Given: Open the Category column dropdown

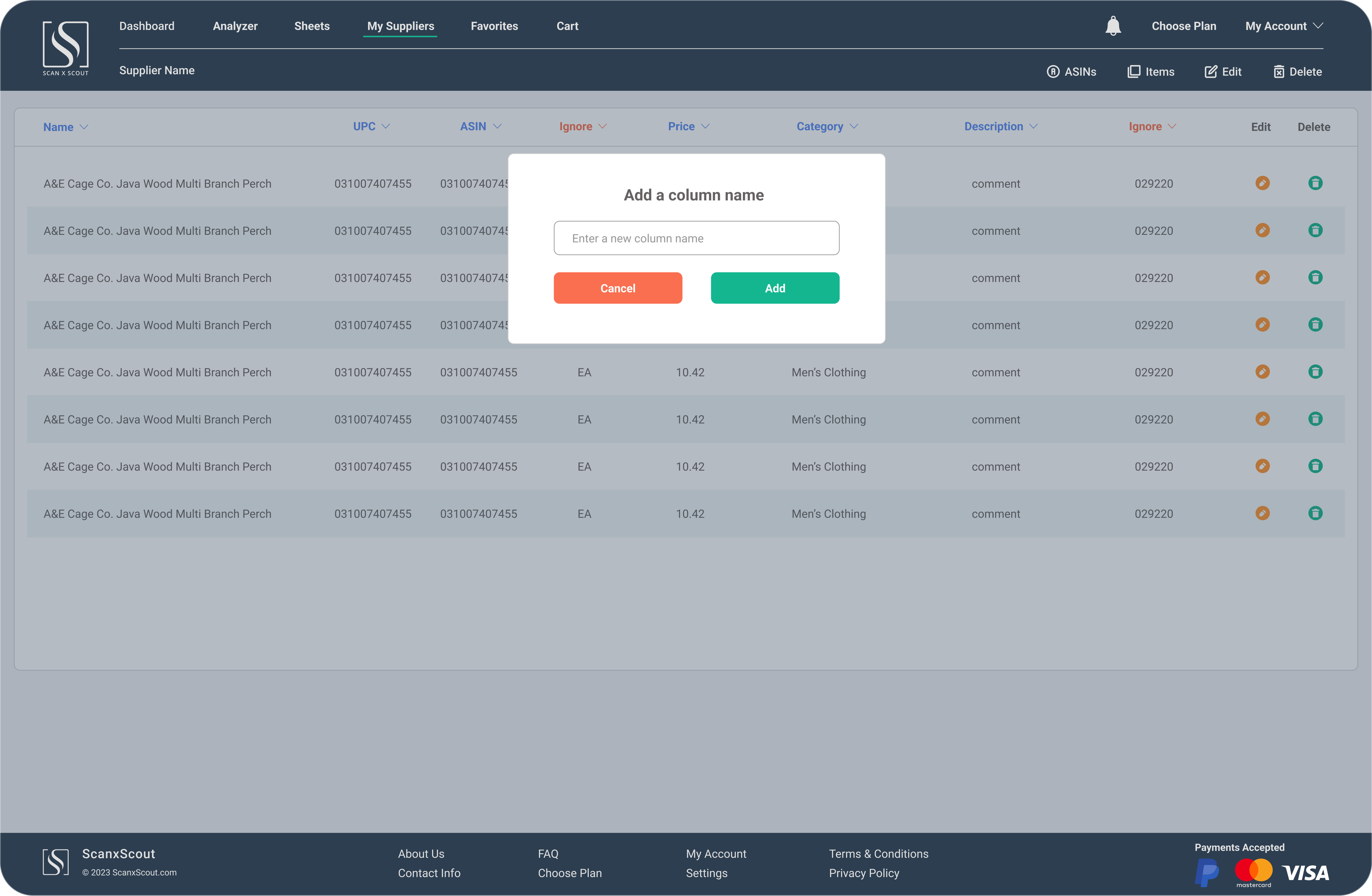Looking at the screenshot, I should pos(854,126).
